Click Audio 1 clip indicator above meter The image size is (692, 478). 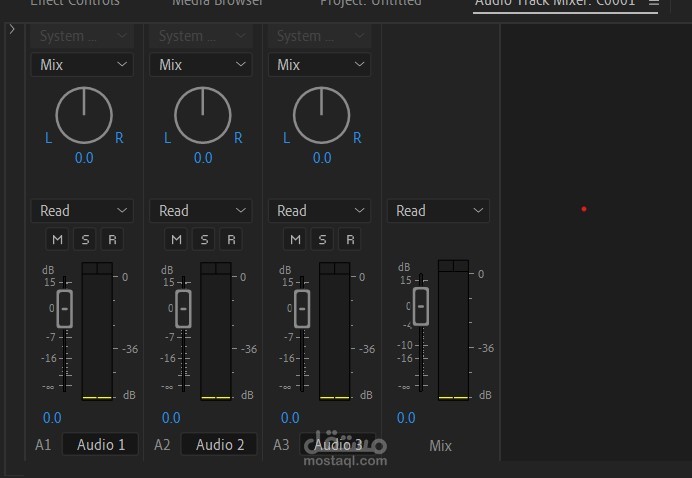click(97, 268)
